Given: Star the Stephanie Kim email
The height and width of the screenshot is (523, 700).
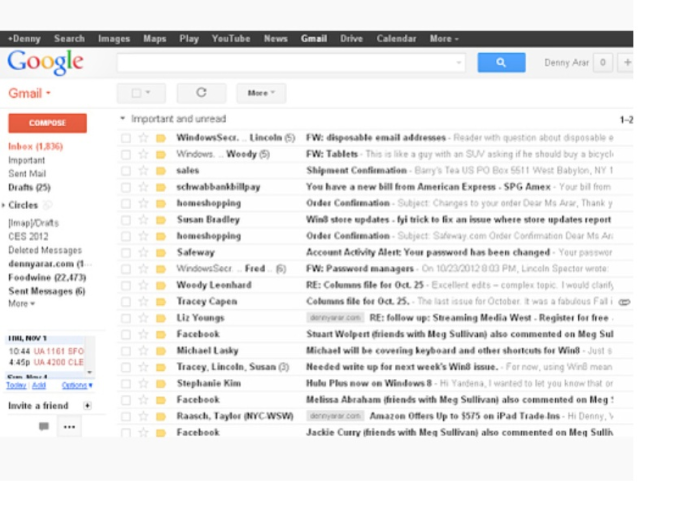Looking at the screenshot, I should 143,384.
